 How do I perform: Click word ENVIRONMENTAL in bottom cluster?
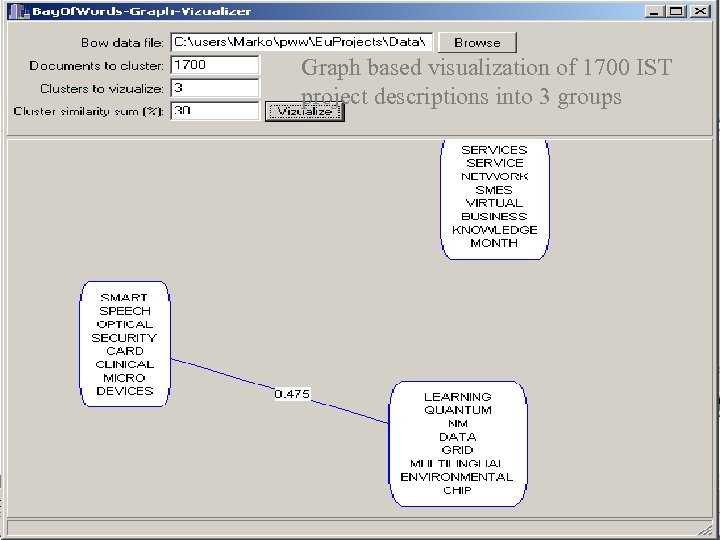(x=456, y=477)
